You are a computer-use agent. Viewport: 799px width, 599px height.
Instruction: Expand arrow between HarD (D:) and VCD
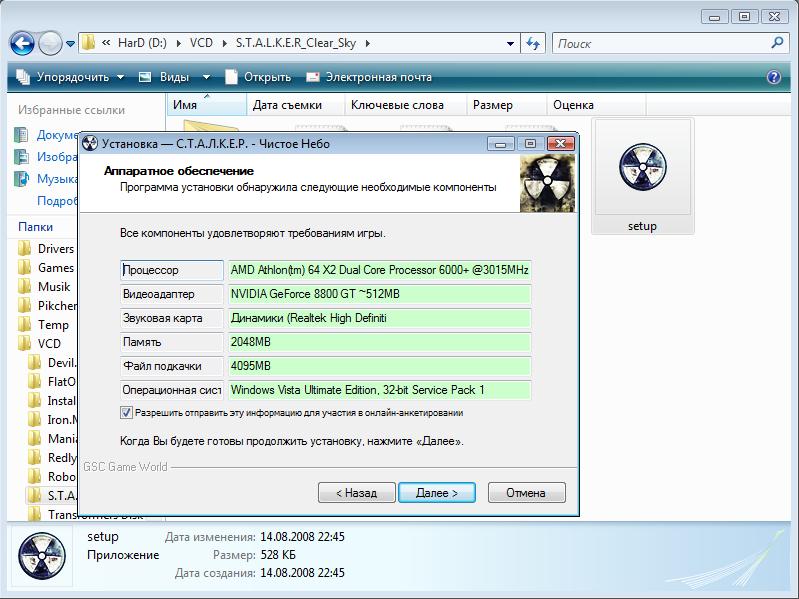[x=178, y=44]
